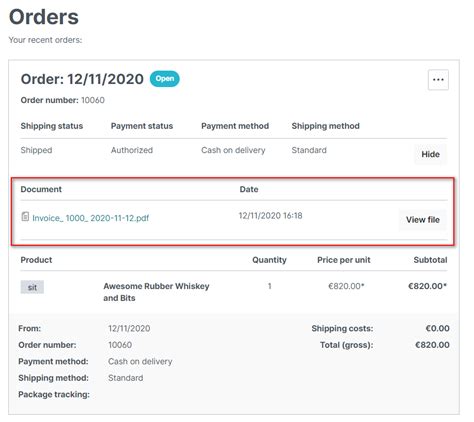Click the Payment status column header
Image resolution: width=474 pixels, height=422 pixels.
click(x=142, y=126)
